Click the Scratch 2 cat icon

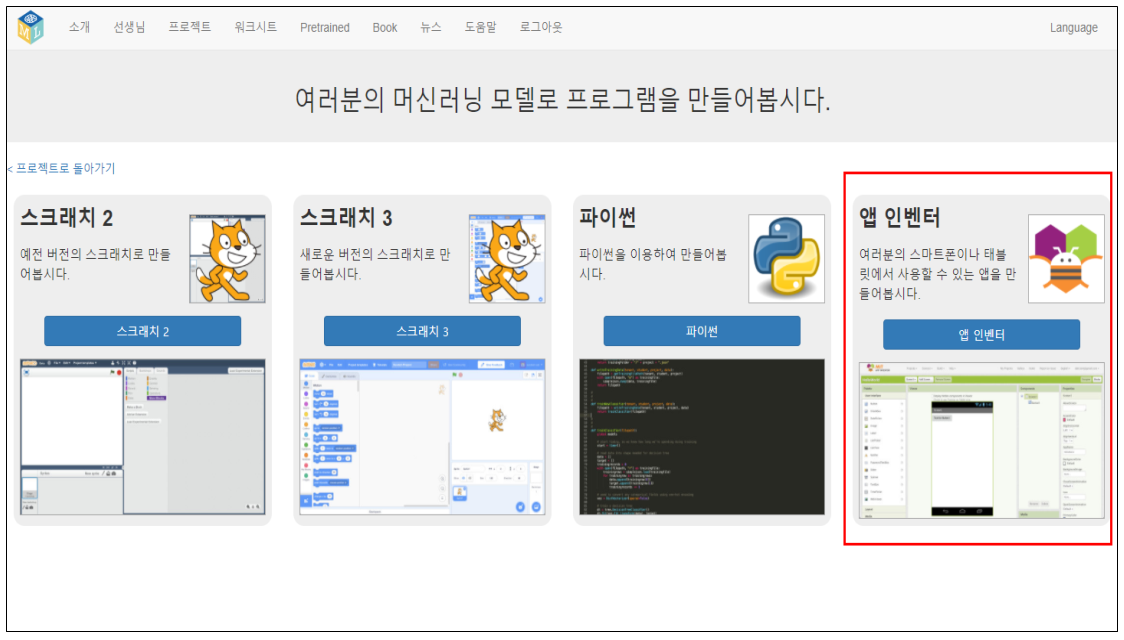pos(227,259)
